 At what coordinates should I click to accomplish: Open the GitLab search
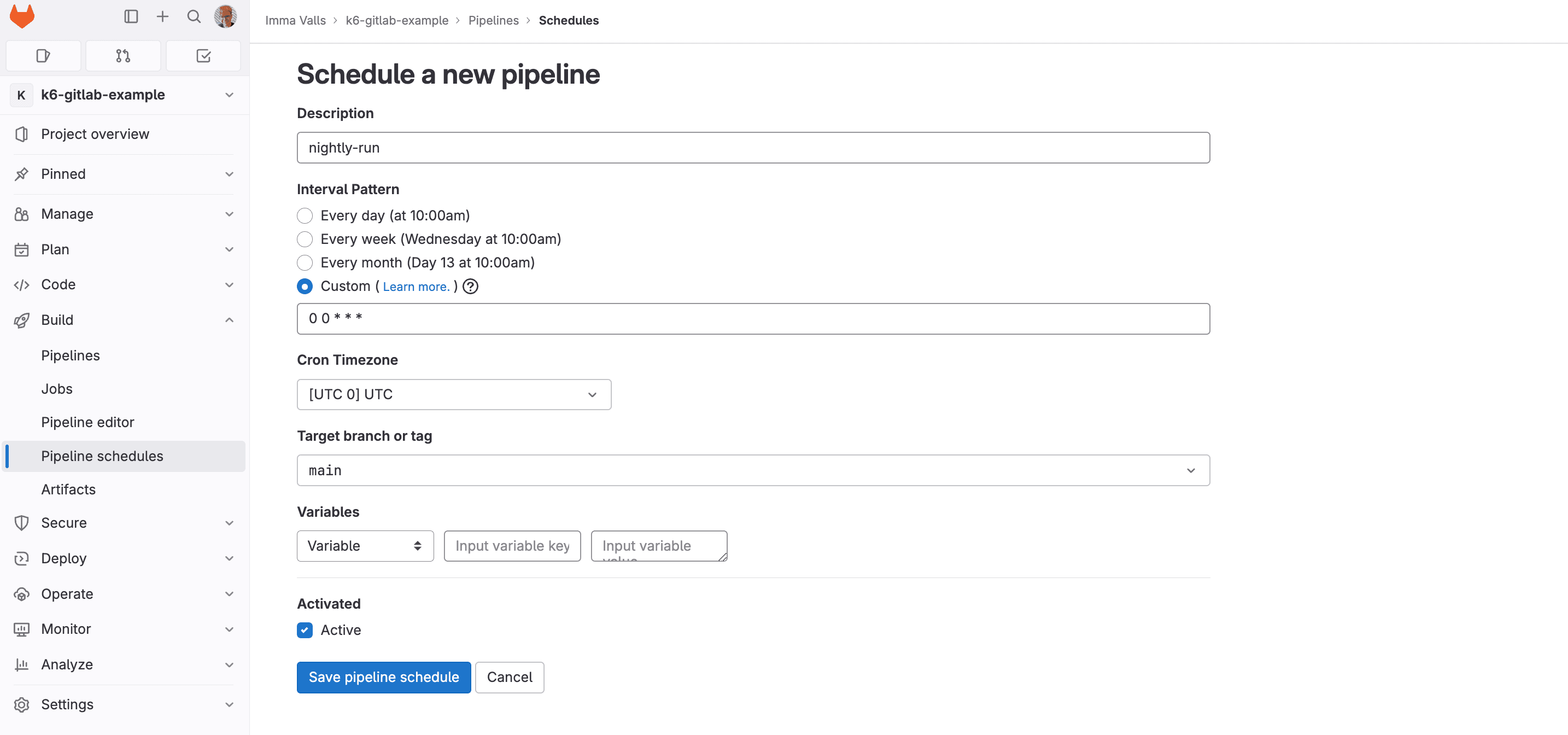[x=194, y=16]
